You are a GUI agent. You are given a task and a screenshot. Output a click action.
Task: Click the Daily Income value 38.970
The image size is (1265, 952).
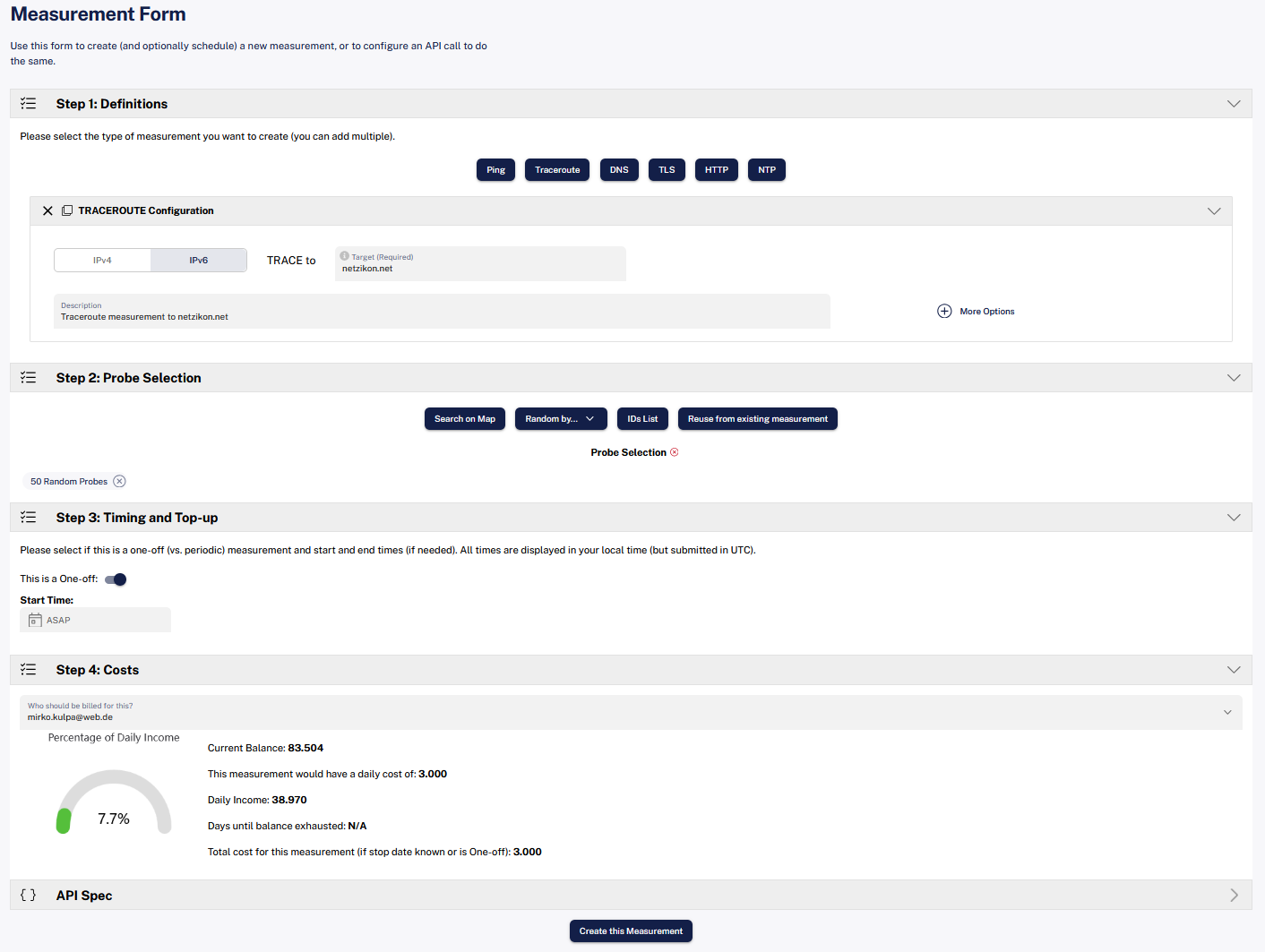[x=289, y=800]
